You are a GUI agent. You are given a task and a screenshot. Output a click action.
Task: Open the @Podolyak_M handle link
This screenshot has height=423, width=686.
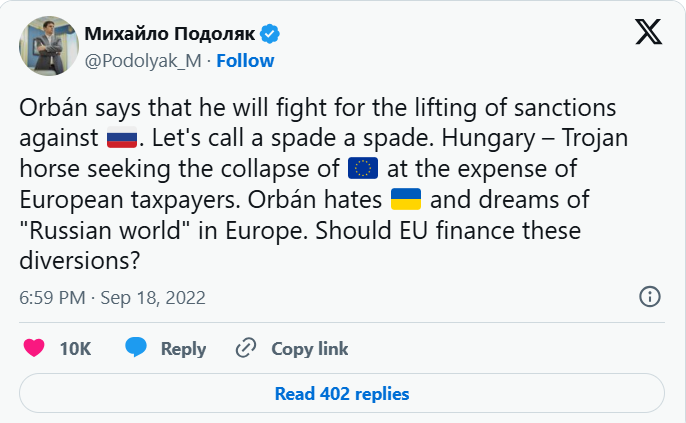143,61
